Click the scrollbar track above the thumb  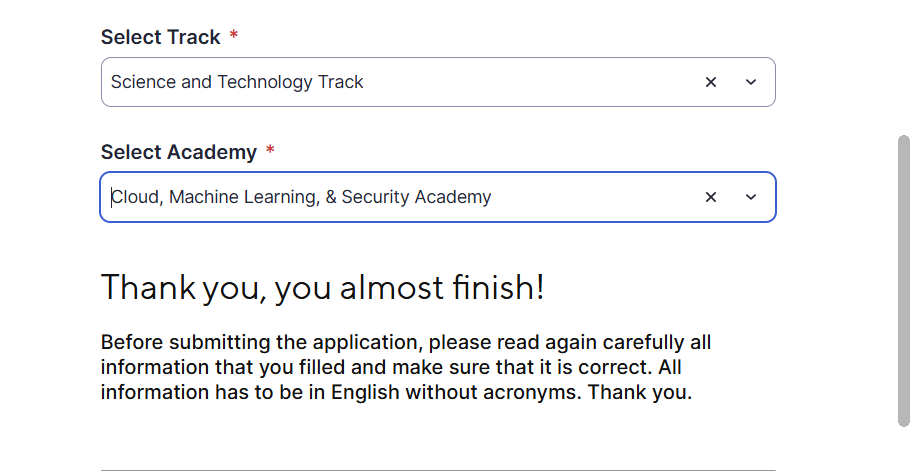[904, 60]
